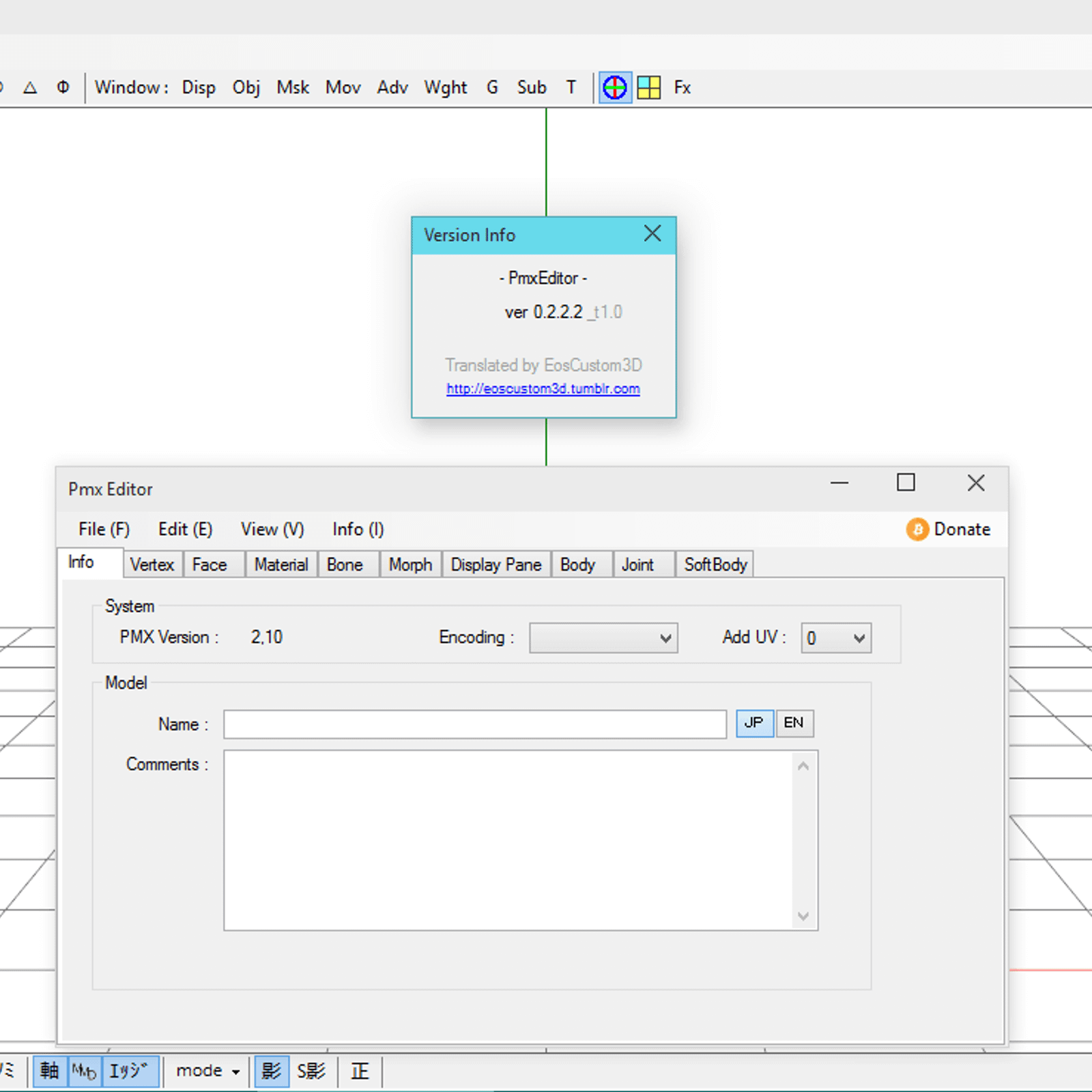The height and width of the screenshot is (1092, 1092).
Task: Switch to the Display Pane tab
Action: 496,564
